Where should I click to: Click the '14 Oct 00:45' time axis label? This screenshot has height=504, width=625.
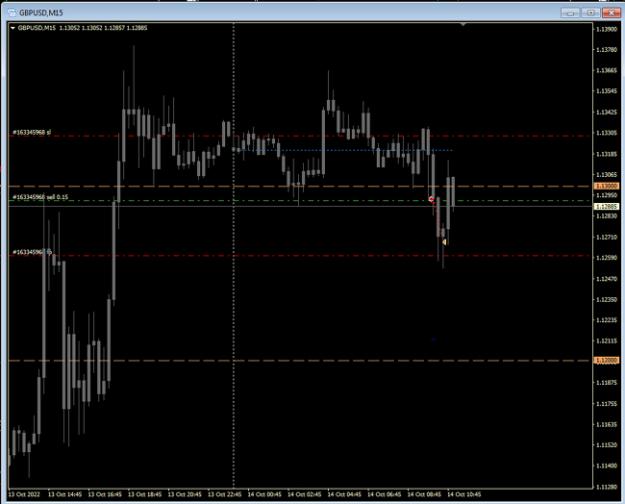(x=264, y=494)
